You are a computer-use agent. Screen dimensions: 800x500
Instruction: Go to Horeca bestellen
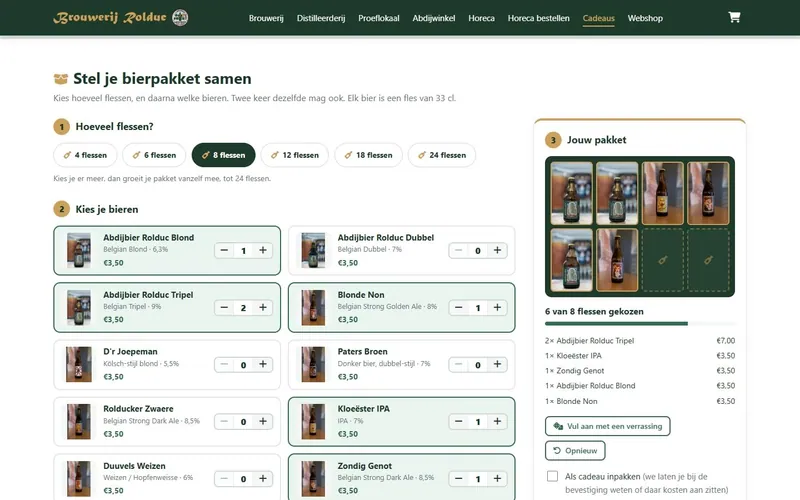(x=538, y=18)
